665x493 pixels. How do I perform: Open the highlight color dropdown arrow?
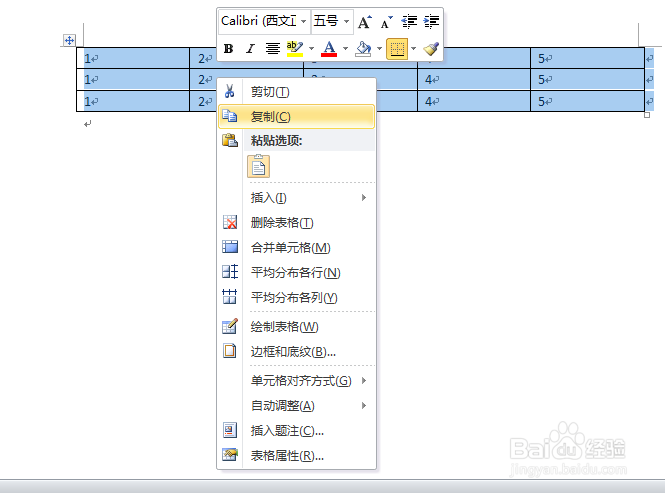(311, 49)
